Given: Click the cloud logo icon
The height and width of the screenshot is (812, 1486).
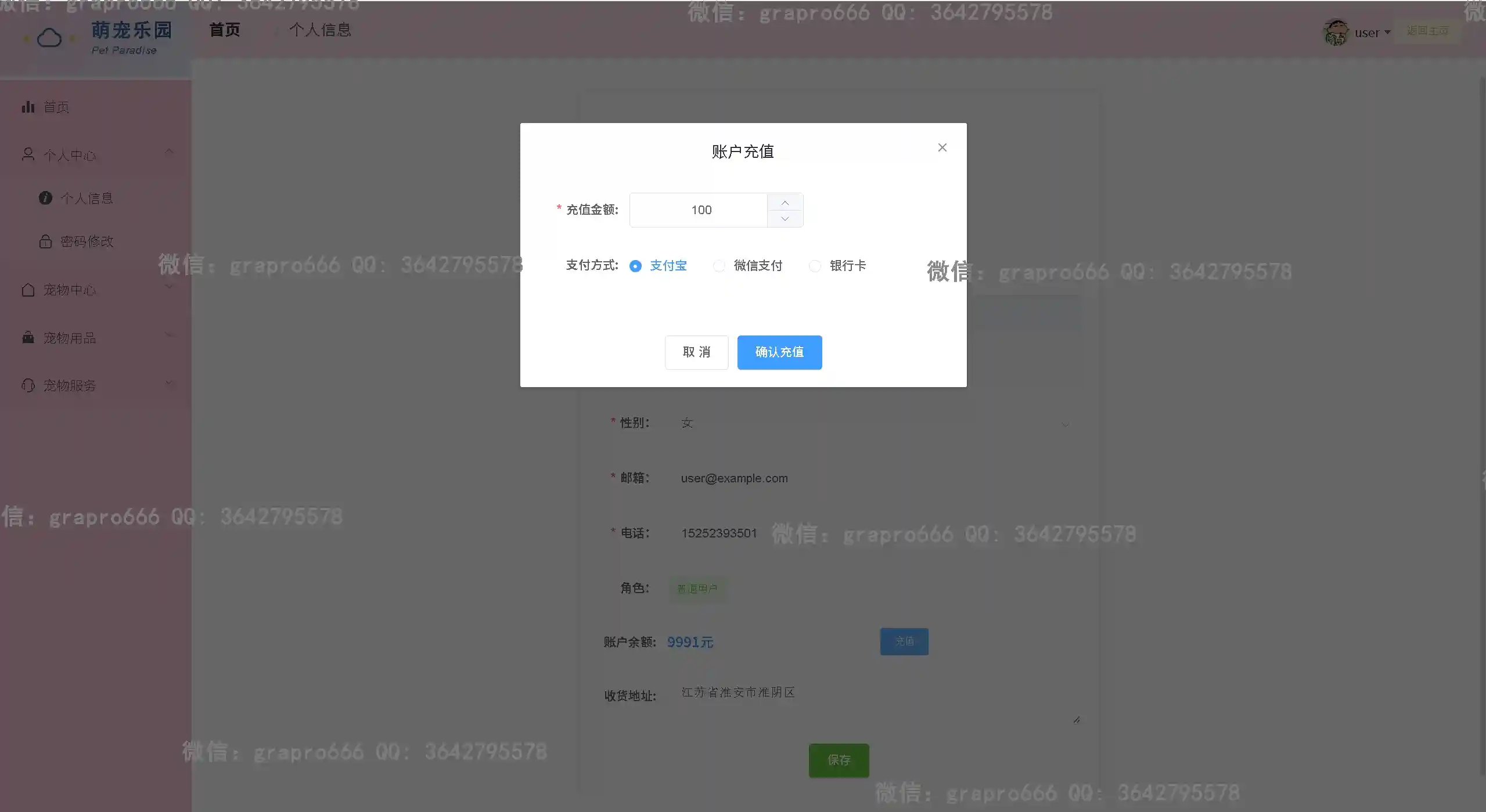Looking at the screenshot, I should point(49,38).
